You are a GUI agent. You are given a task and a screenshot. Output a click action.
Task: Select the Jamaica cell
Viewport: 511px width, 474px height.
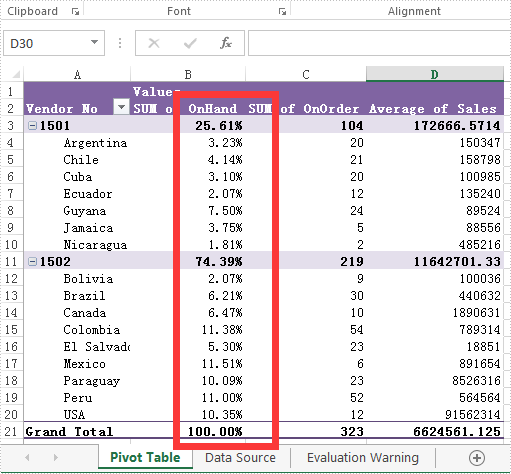(77, 228)
